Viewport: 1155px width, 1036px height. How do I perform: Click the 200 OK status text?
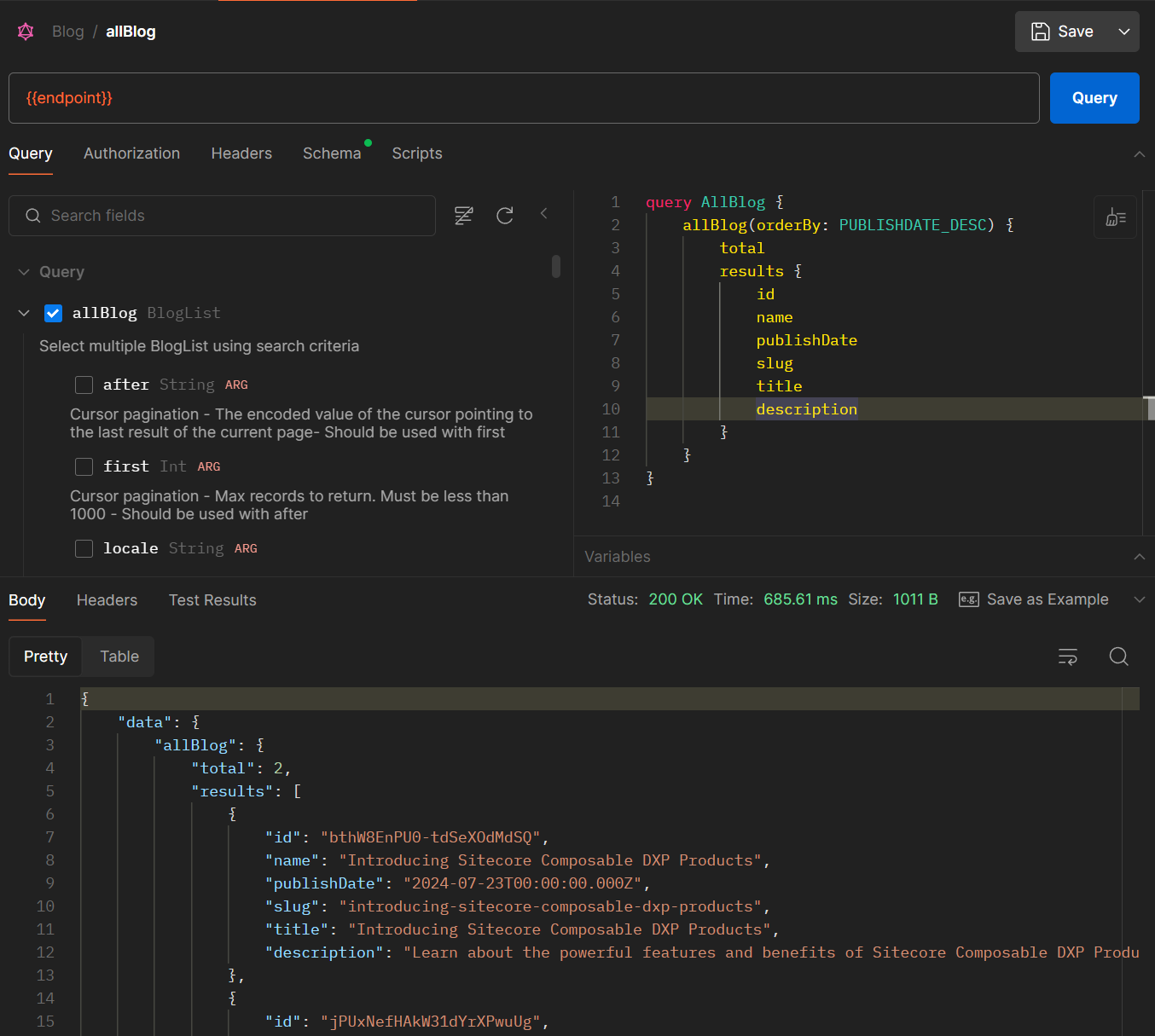[x=676, y=599]
